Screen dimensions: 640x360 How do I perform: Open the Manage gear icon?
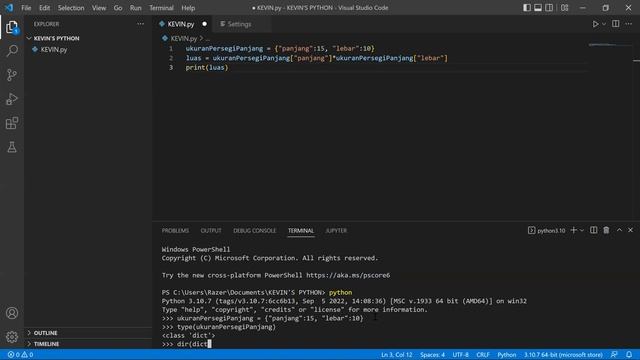click(12, 337)
